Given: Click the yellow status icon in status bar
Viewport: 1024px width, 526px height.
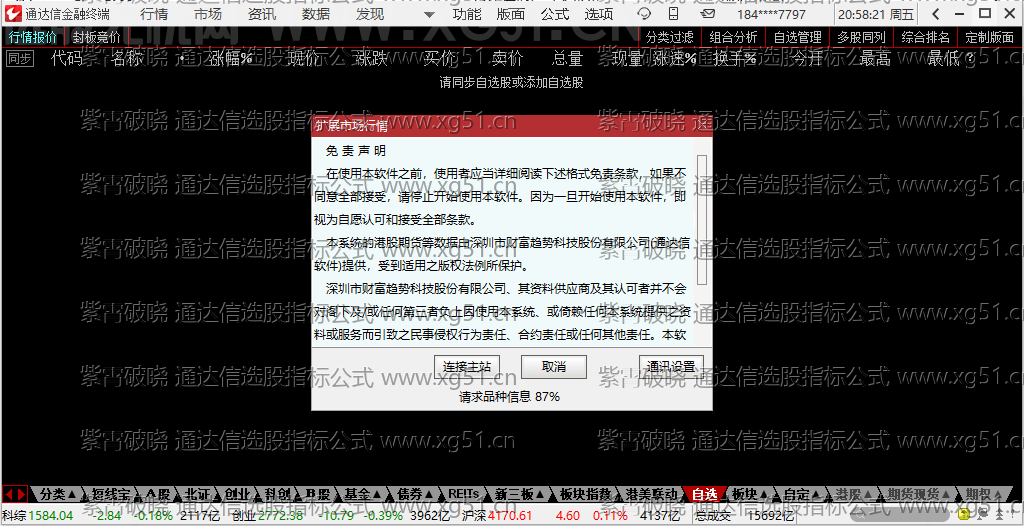Looking at the screenshot, I should click(x=964, y=516).
